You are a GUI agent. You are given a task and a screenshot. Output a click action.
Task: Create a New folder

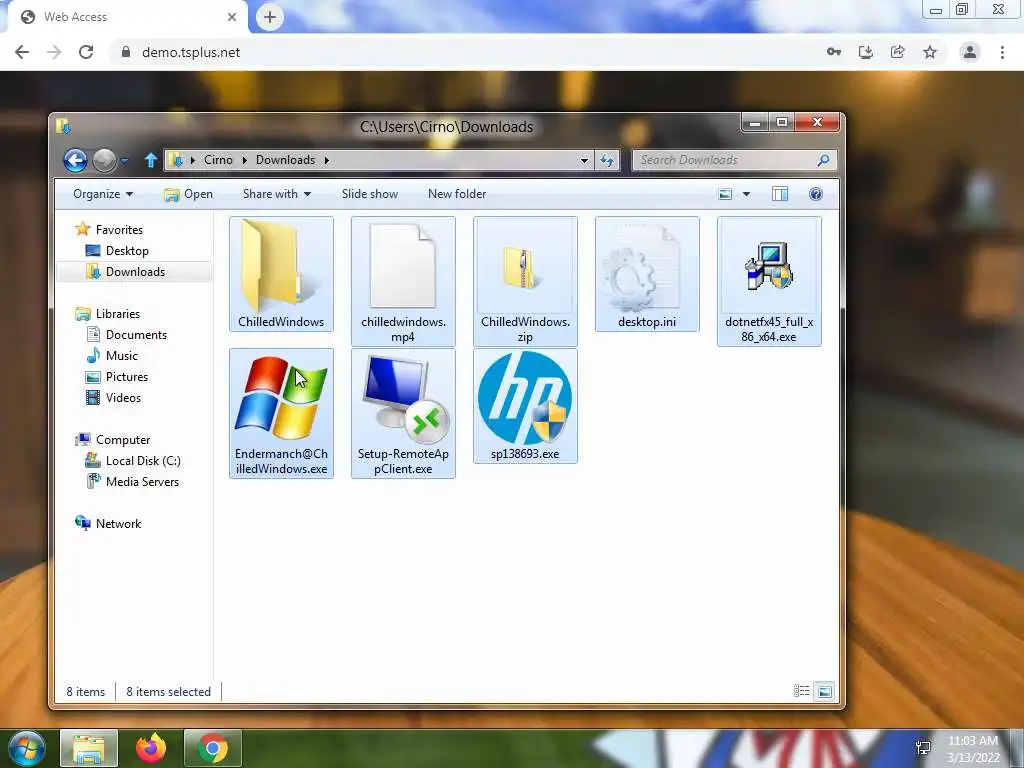(x=457, y=194)
